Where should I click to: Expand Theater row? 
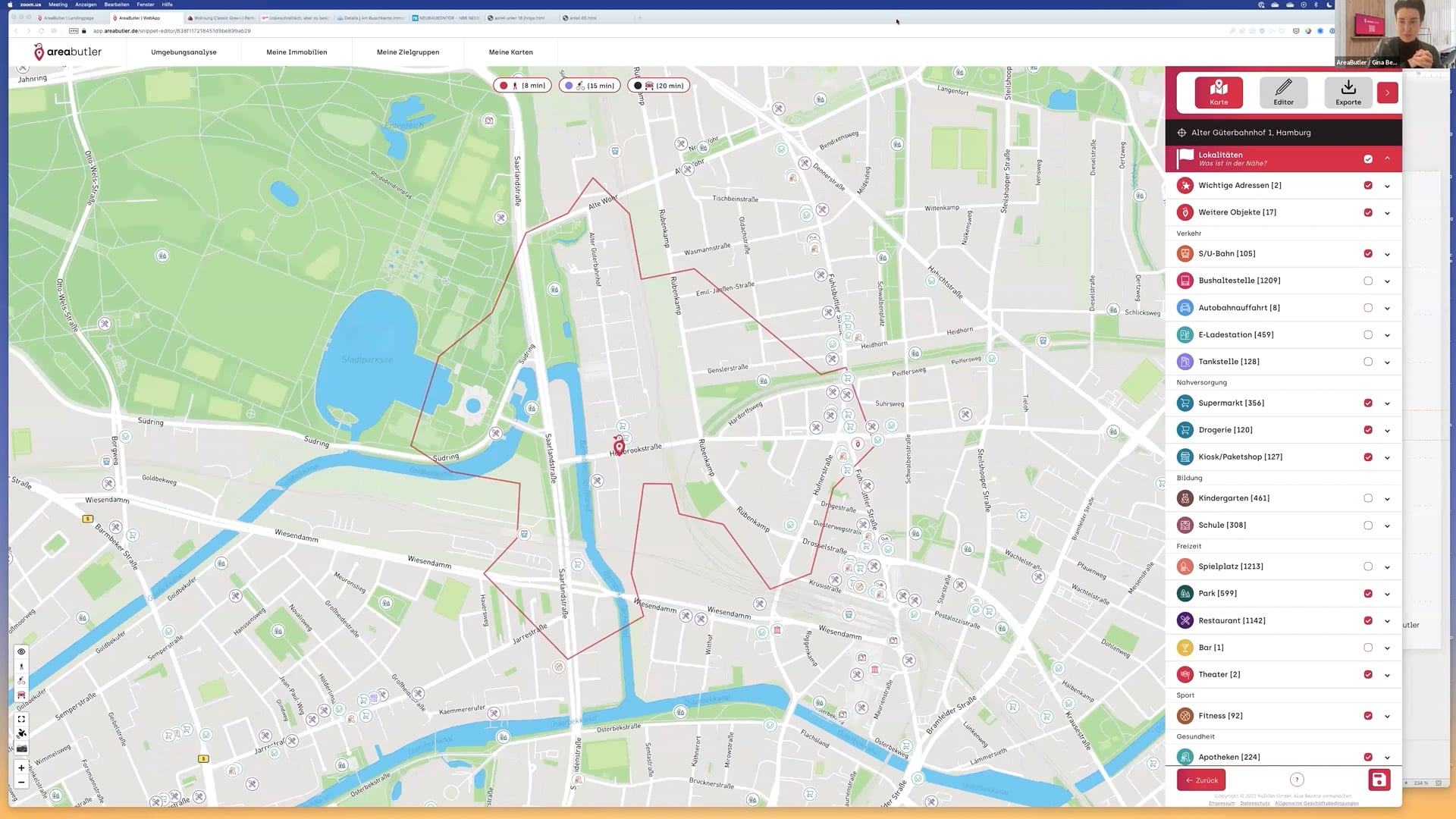click(x=1387, y=675)
